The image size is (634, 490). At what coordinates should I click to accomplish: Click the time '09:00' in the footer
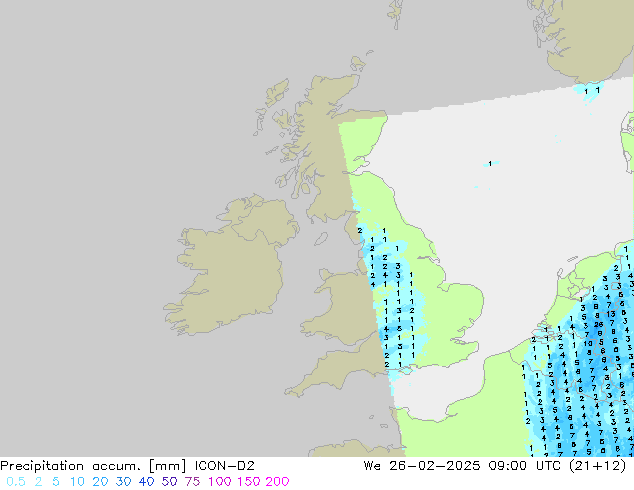point(507,466)
